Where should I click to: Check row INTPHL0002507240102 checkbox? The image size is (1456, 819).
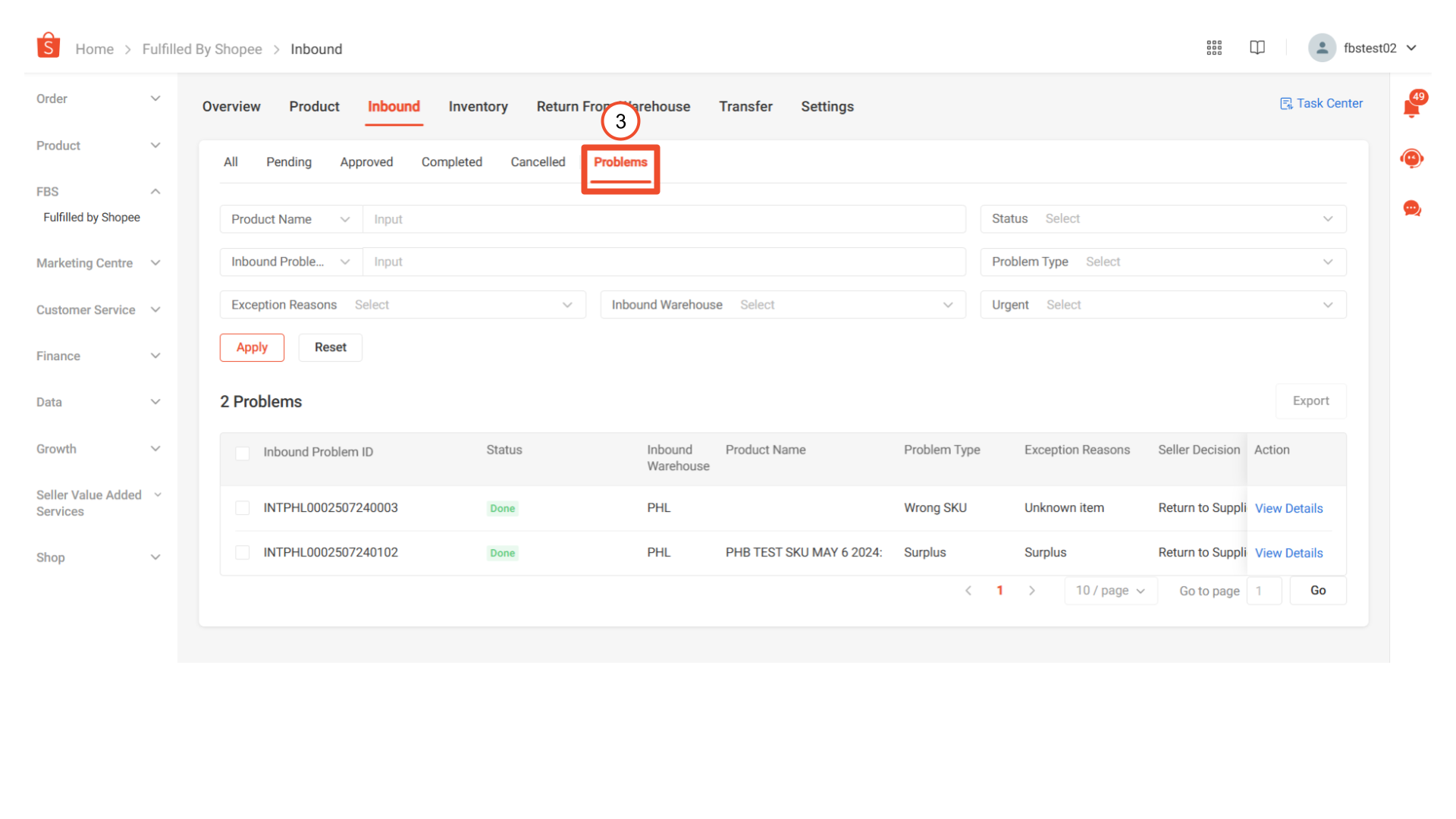click(243, 553)
